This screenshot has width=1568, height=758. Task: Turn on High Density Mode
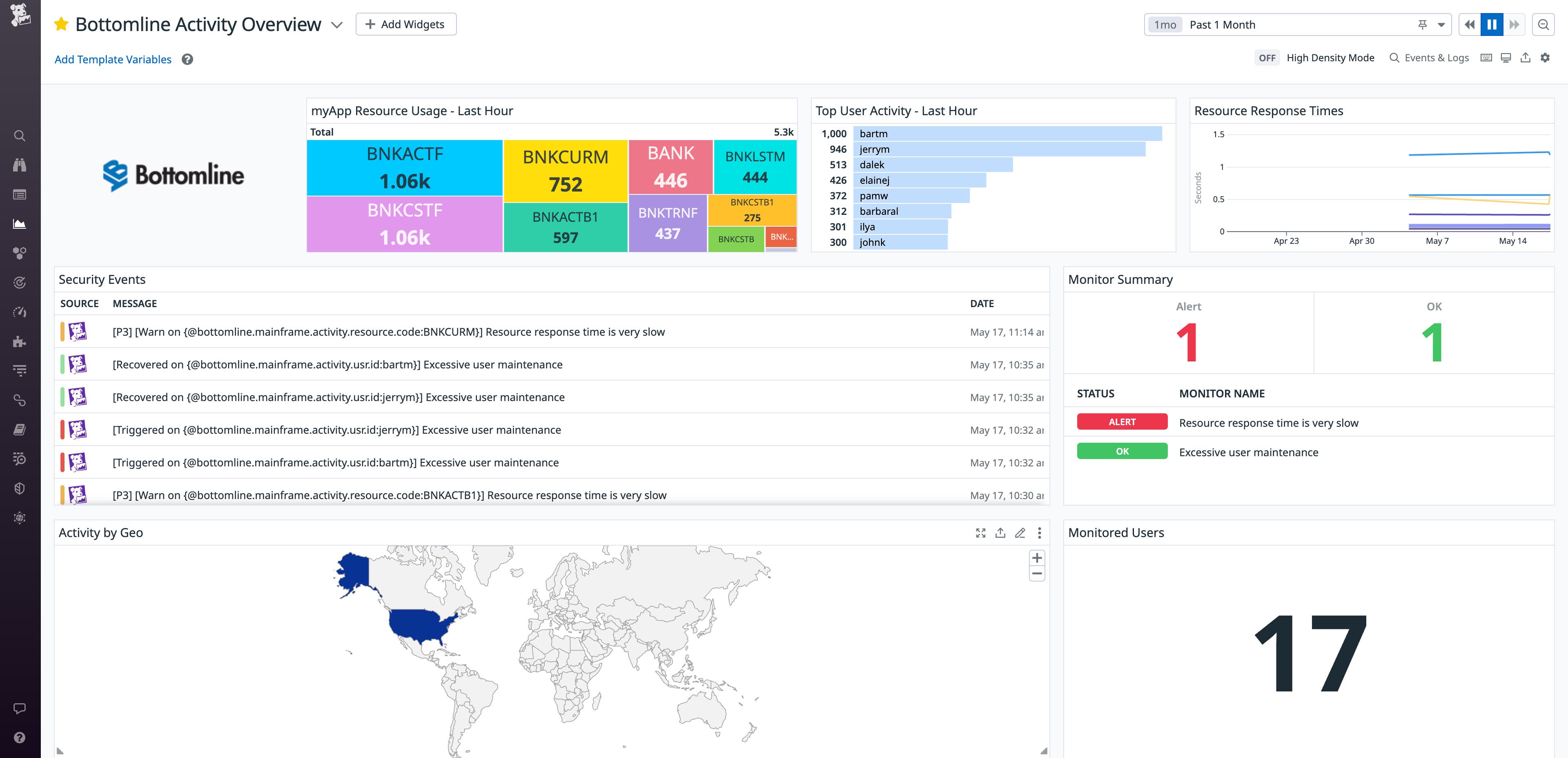pos(1267,58)
